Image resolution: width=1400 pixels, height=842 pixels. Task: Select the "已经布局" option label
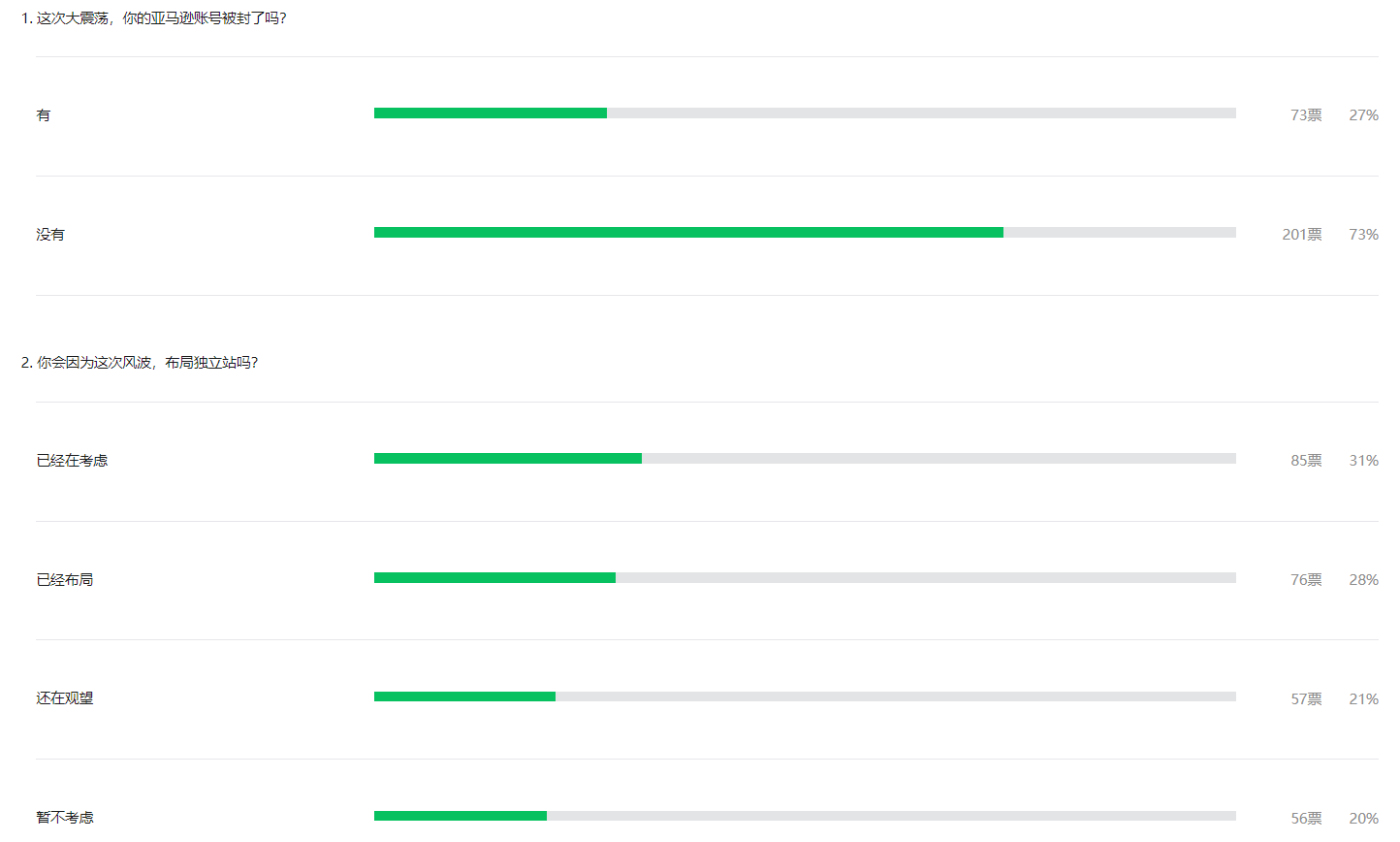tap(65, 580)
